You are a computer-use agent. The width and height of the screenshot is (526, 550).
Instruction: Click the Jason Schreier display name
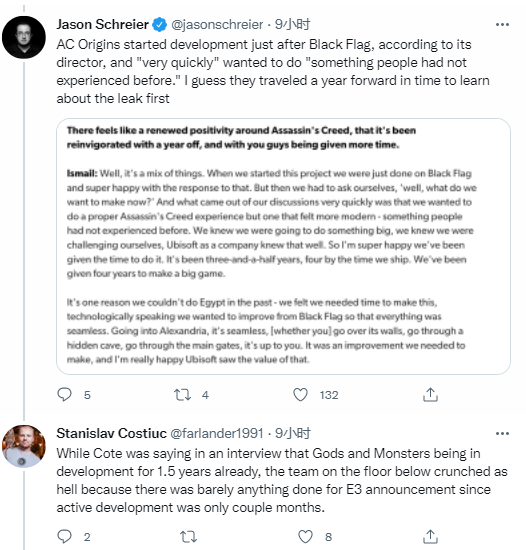tap(103, 25)
